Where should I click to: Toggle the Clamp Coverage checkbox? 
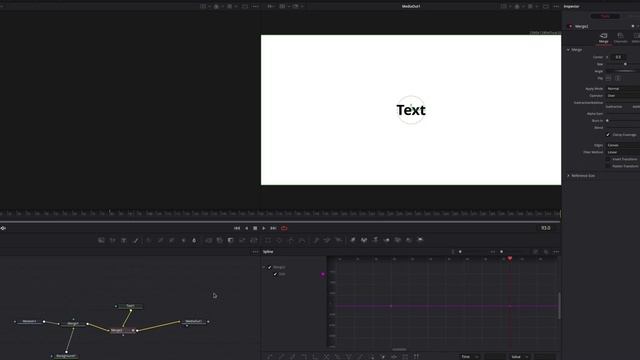click(608, 135)
